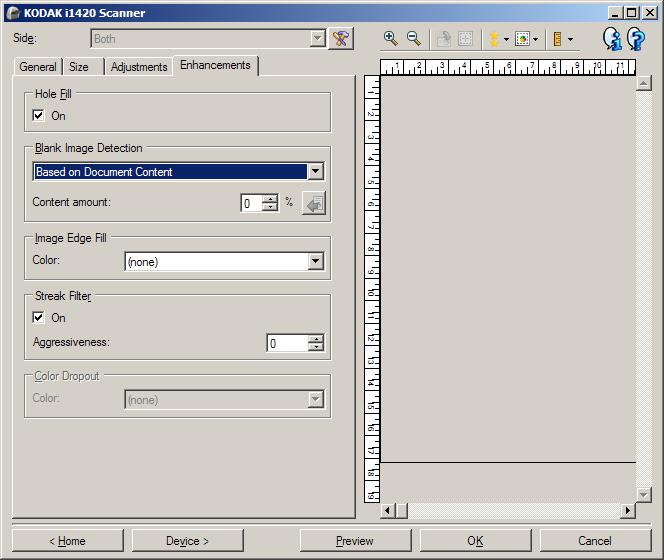This screenshot has height=560, width=664.
Task: Click the Preview button
Action: pos(355,541)
